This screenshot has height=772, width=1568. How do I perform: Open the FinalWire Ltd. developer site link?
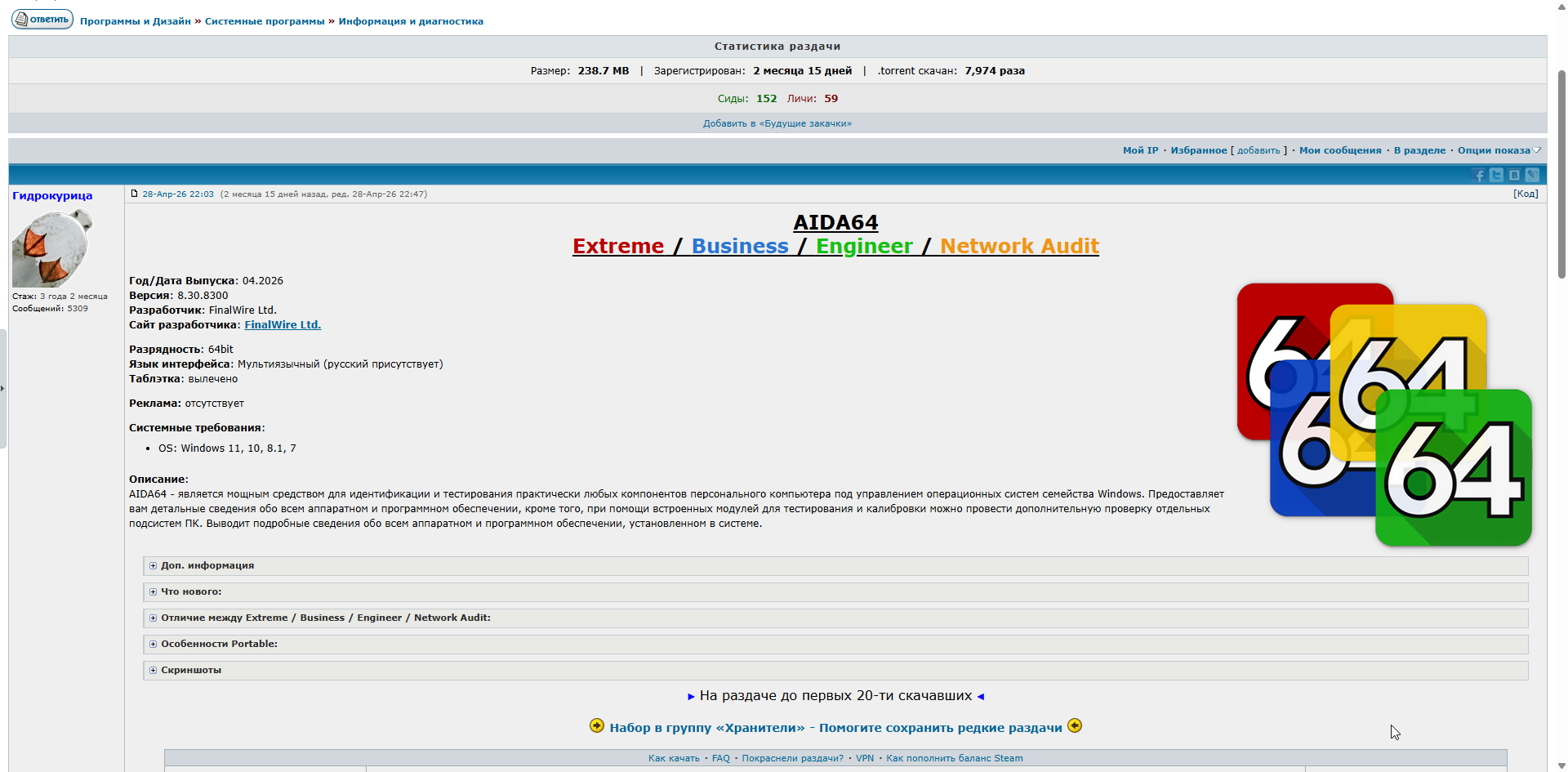[x=283, y=325]
